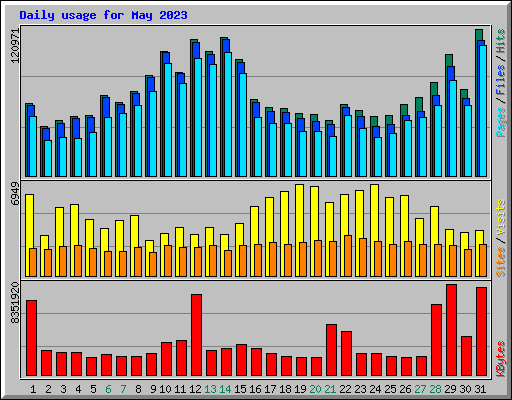This screenshot has width=512, height=400.
Task: Click day 6 on the x-axis
Action: [108, 389]
